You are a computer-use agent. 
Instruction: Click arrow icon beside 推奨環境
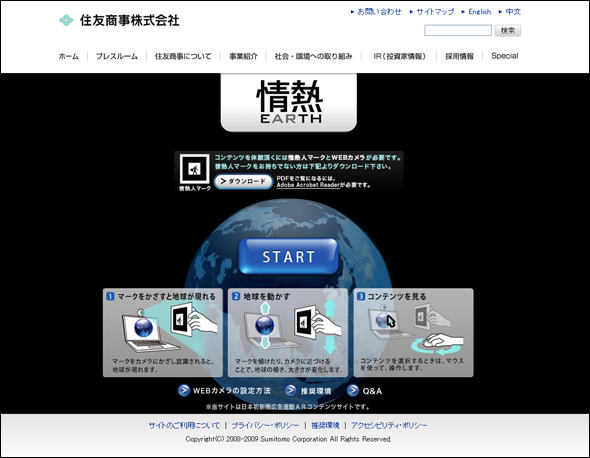(290, 390)
